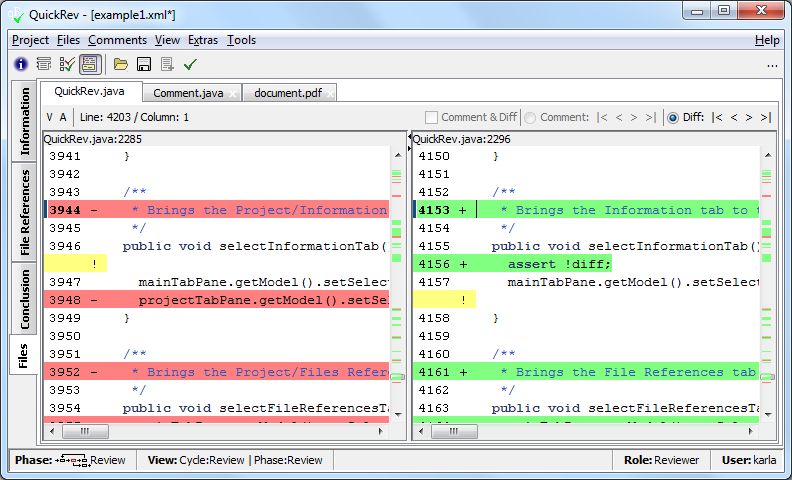Click the Line 4203 / Column 1 indicator

pyautogui.click(x=134, y=117)
